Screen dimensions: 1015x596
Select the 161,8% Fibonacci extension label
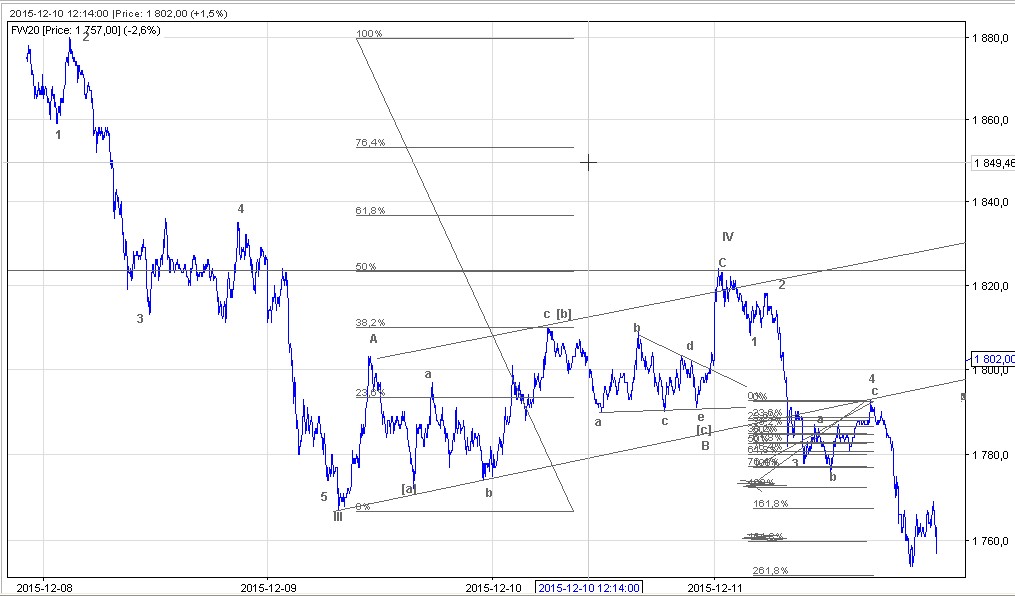[x=770, y=503]
